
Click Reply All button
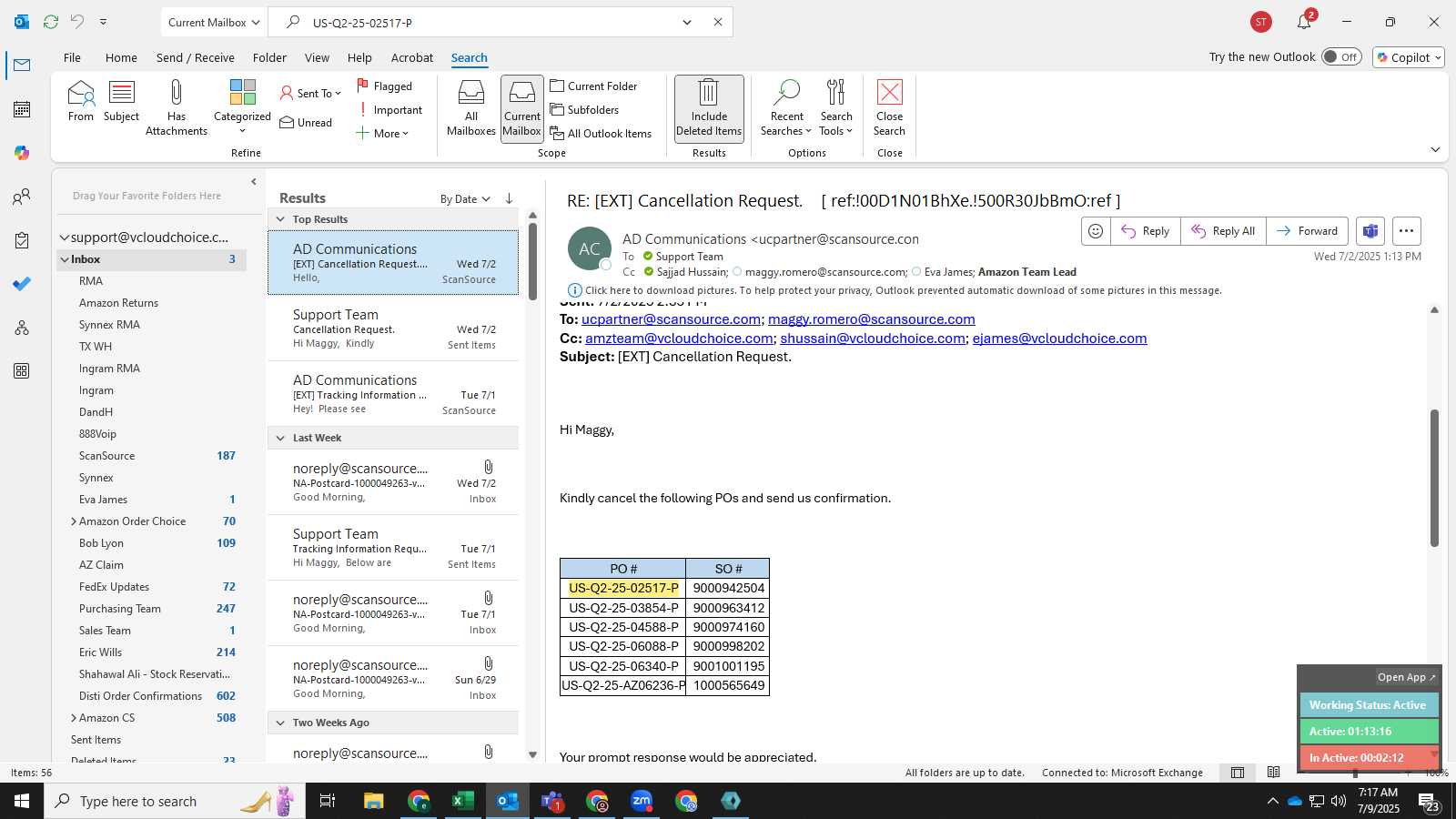(1223, 231)
